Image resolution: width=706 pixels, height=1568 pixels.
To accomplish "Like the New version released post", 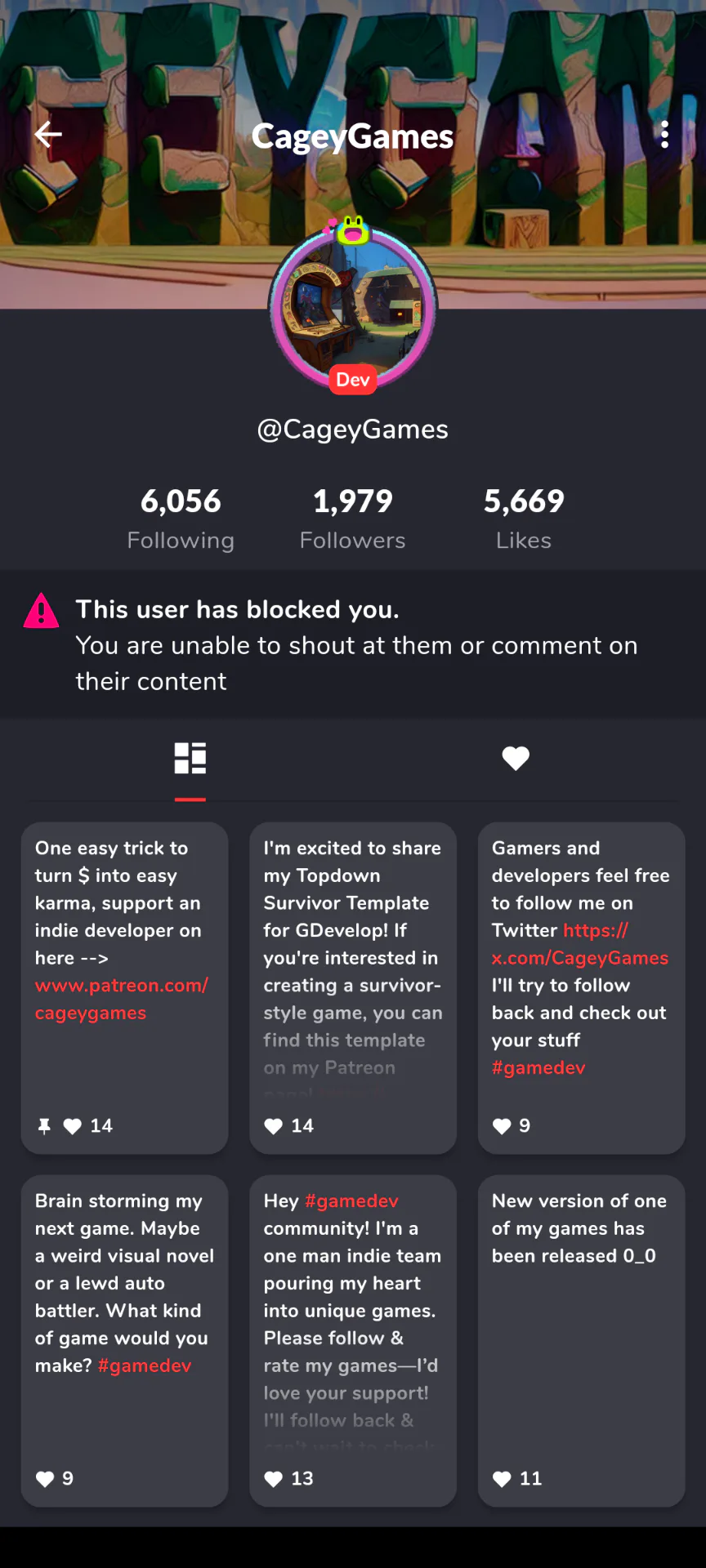I will [502, 1479].
